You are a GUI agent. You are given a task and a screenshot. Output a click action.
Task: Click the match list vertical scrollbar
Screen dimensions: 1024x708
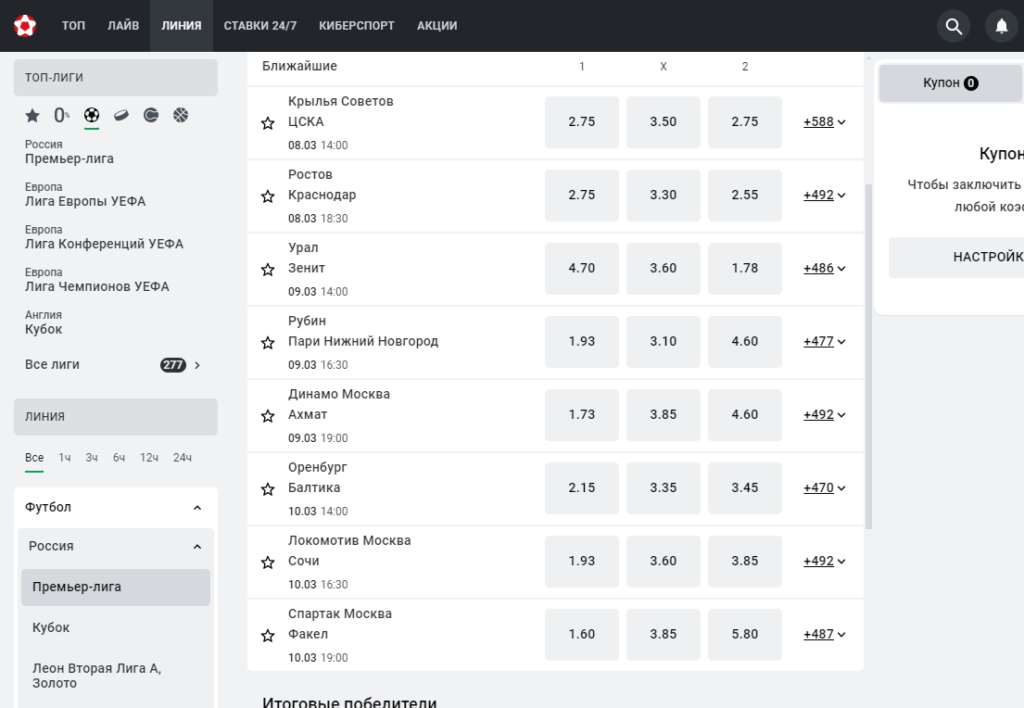click(x=868, y=356)
